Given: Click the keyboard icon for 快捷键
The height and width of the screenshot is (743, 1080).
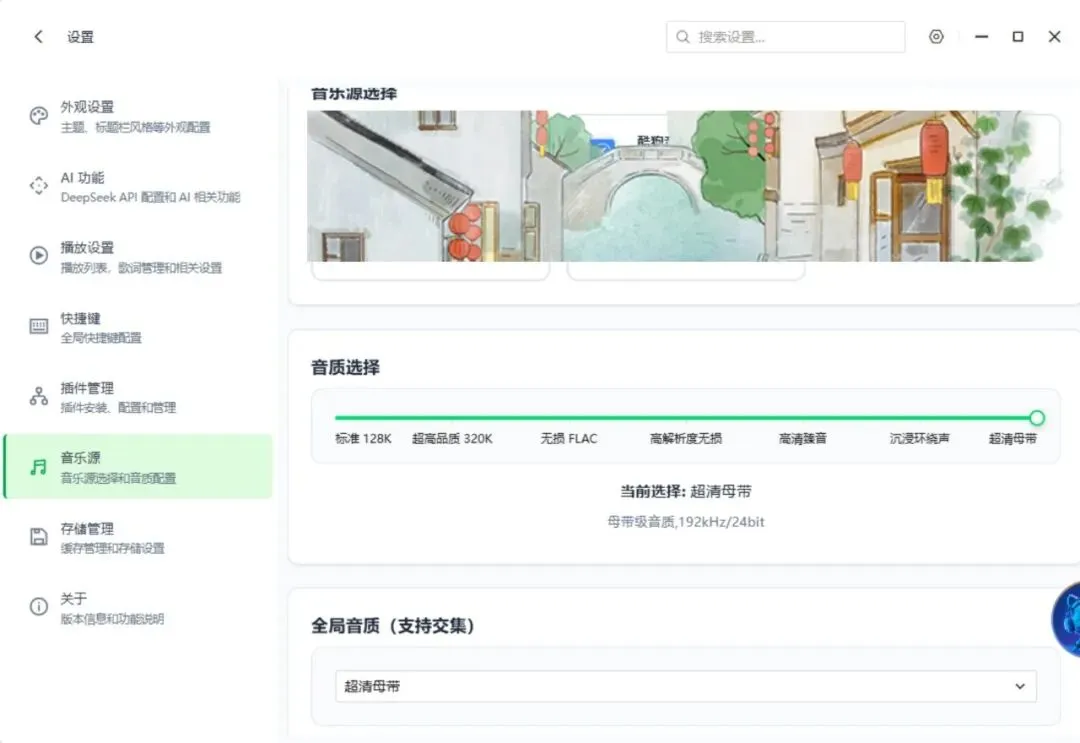Looking at the screenshot, I should click(39, 326).
